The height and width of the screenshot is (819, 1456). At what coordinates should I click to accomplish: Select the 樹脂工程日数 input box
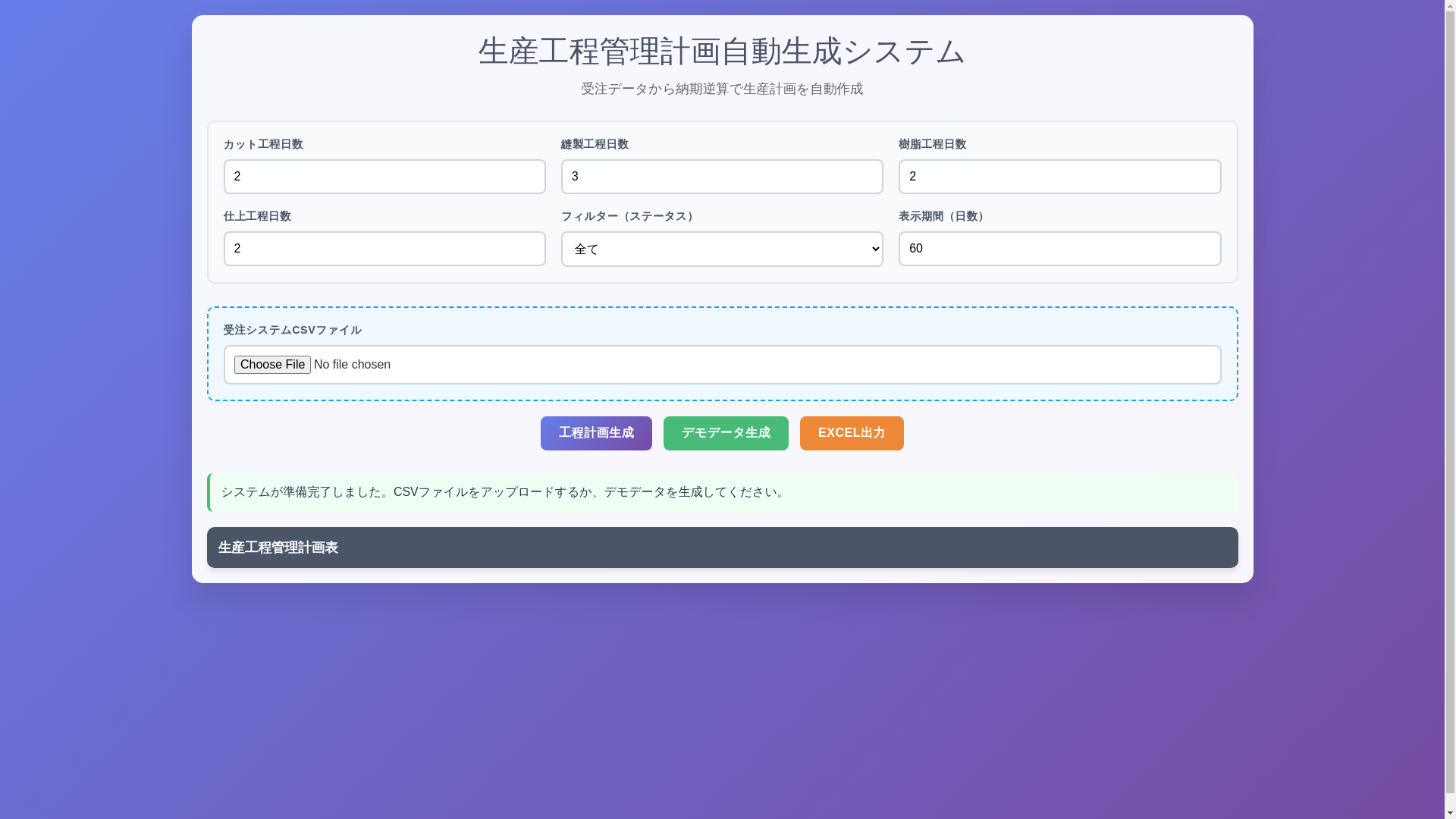(x=1059, y=177)
